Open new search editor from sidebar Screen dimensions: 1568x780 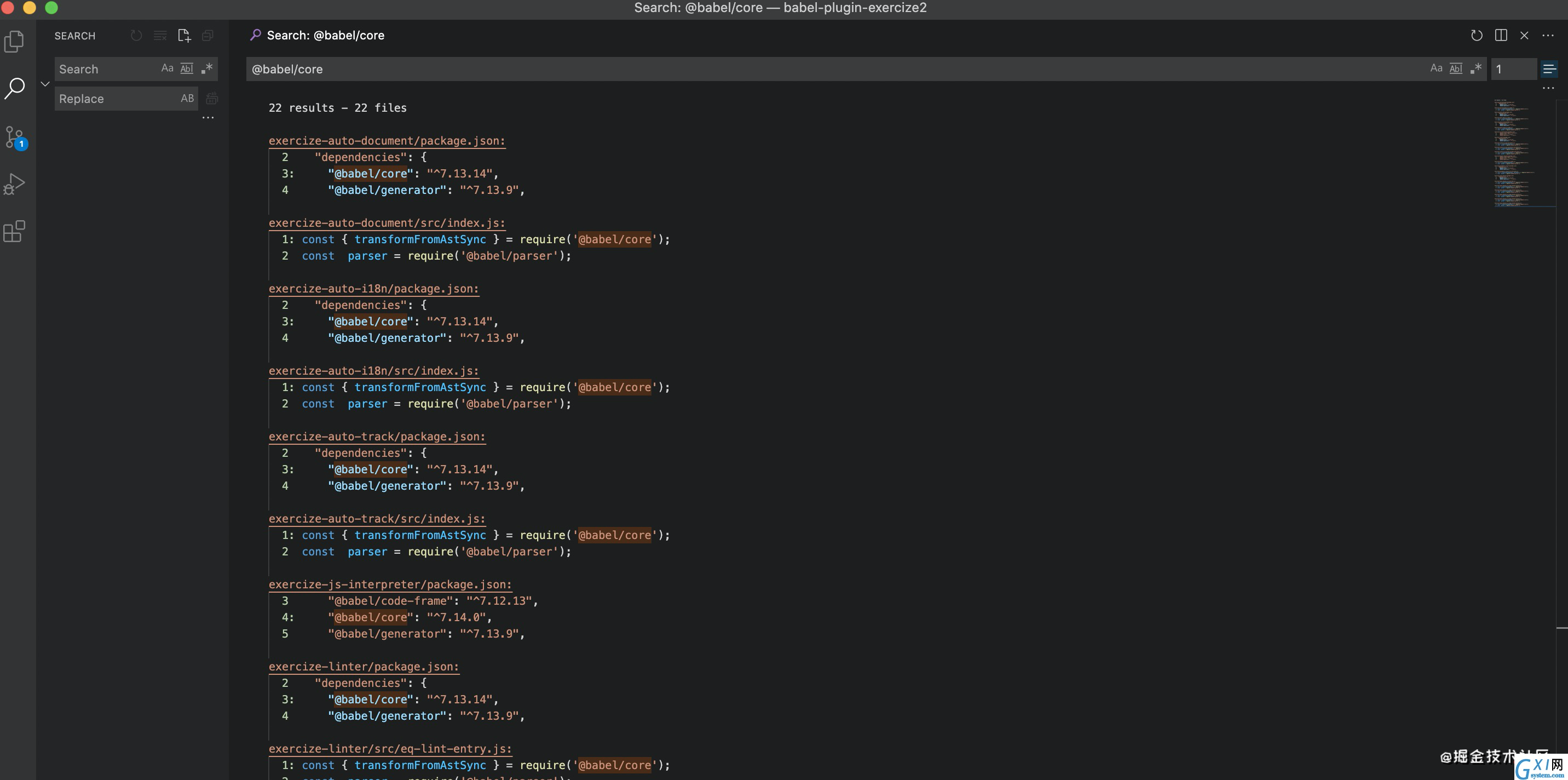[x=184, y=36]
